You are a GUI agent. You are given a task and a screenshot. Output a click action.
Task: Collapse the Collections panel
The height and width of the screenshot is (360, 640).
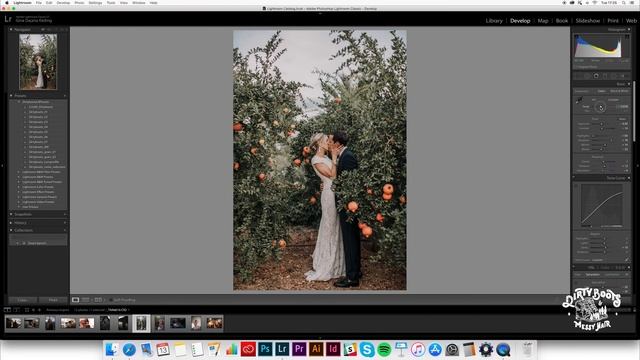[x=11, y=230]
